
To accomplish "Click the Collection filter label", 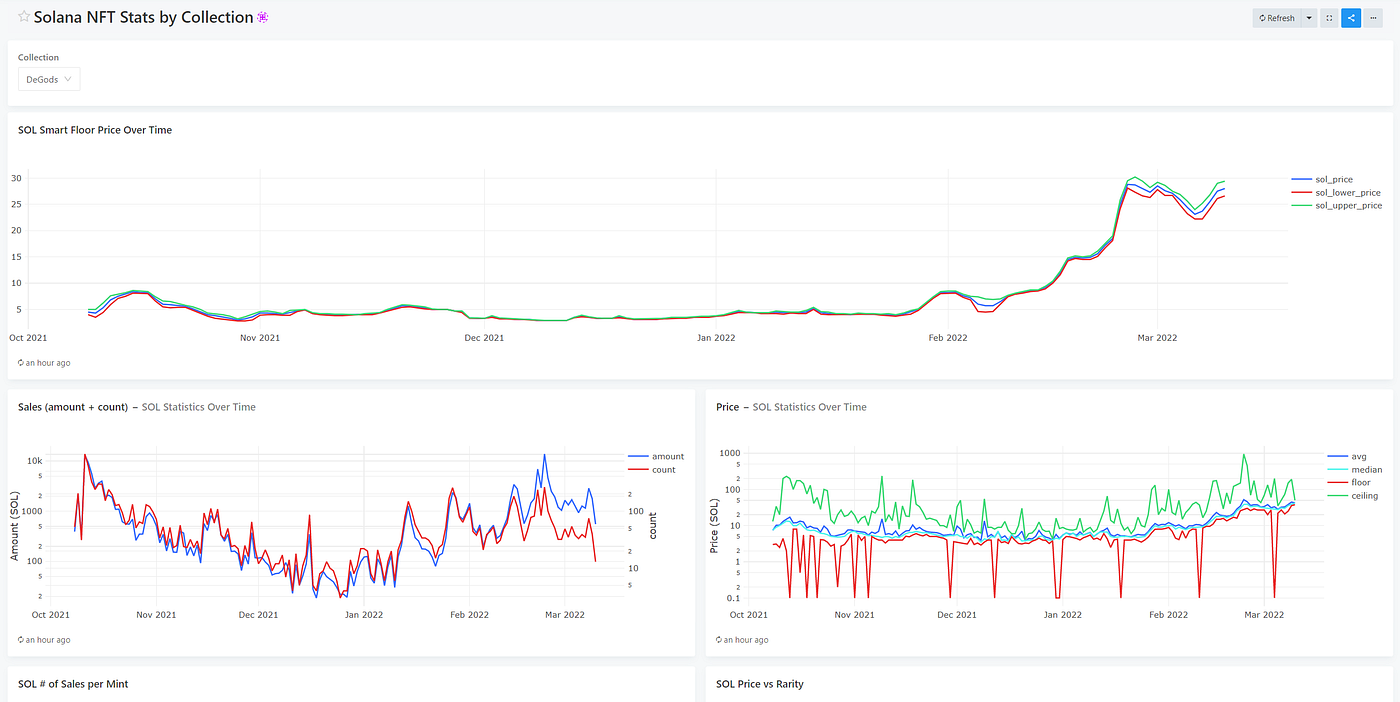I will click(38, 58).
